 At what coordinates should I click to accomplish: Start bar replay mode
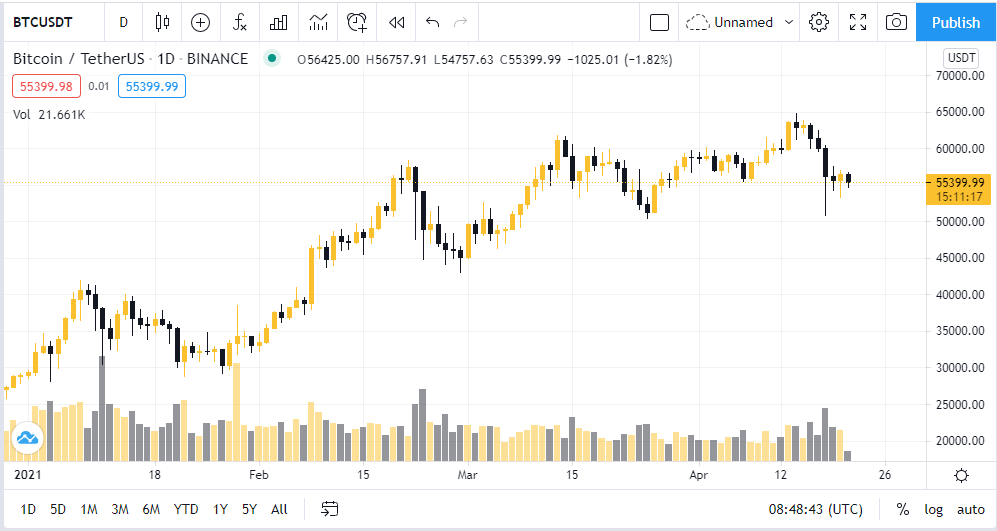[x=396, y=22]
